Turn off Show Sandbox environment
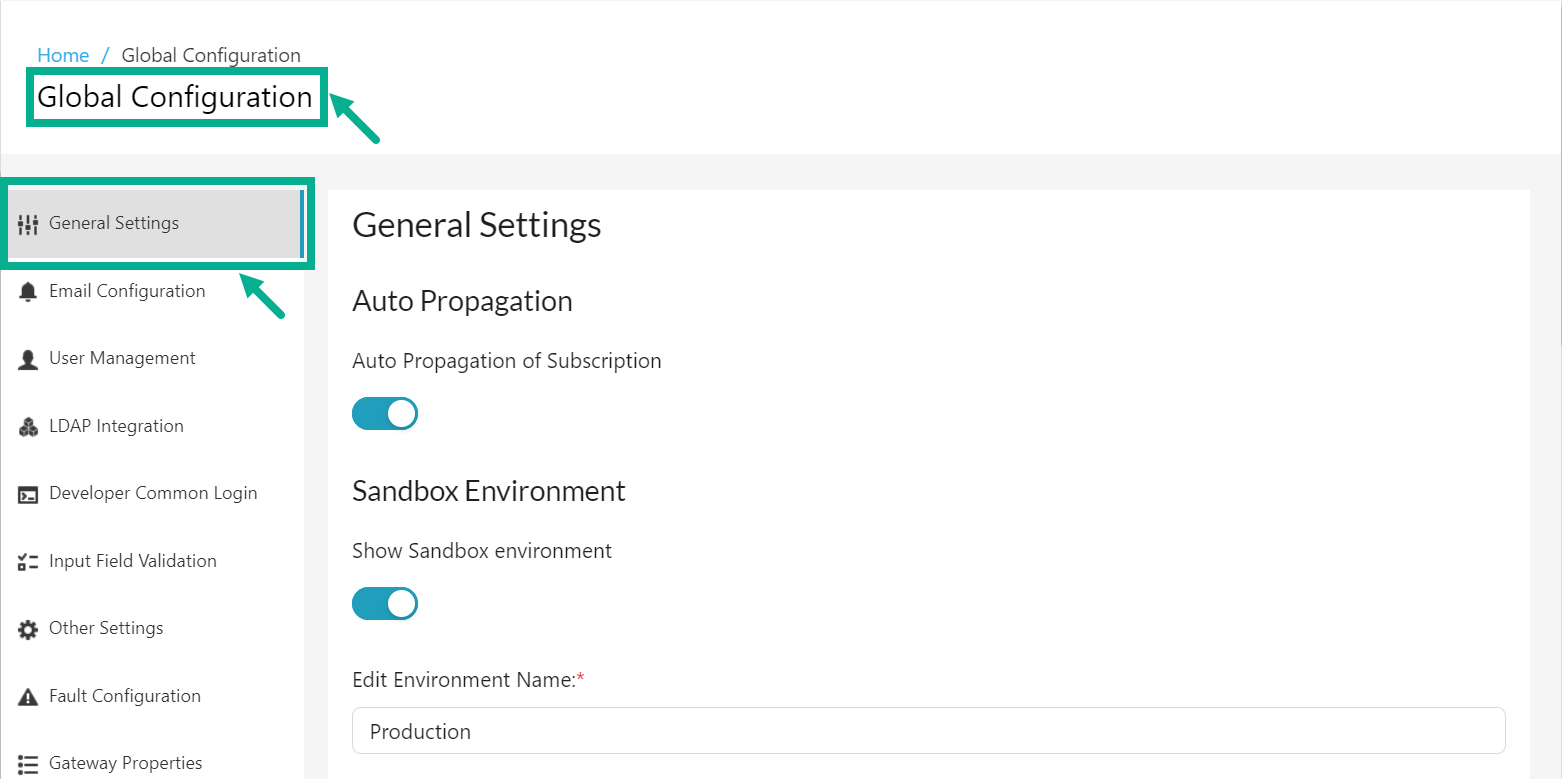This screenshot has height=779, width=1562. [385, 603]
